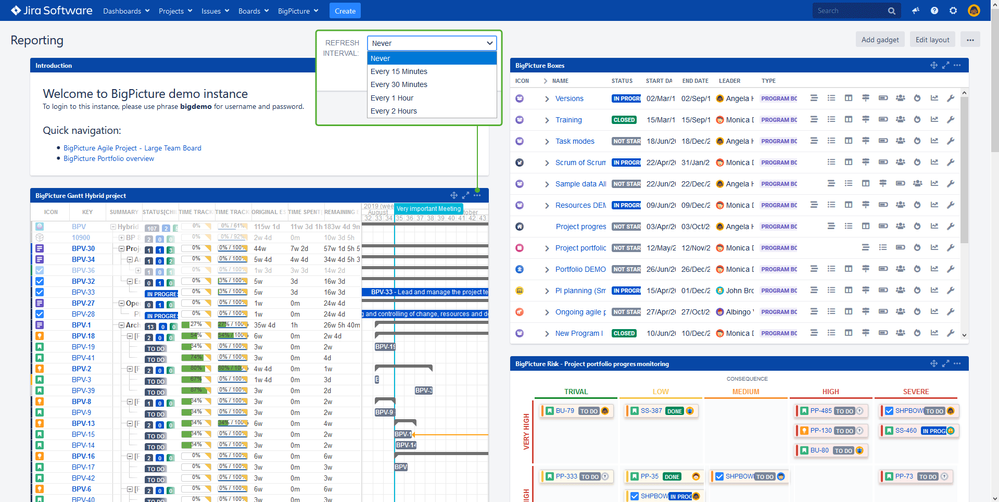The width and height of the screenshot is (999, 502).
Task: Open the Projects menu
Action: (175, 11)
